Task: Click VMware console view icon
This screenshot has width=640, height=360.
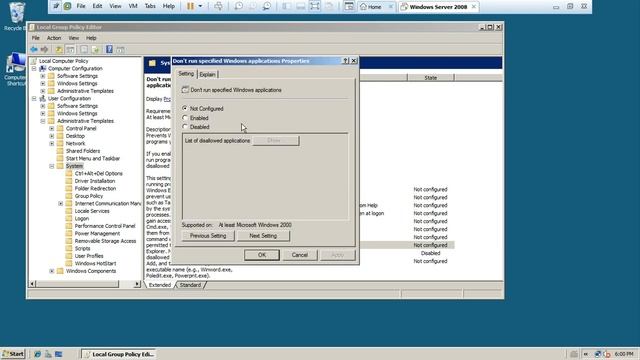Action: point(349,6)
